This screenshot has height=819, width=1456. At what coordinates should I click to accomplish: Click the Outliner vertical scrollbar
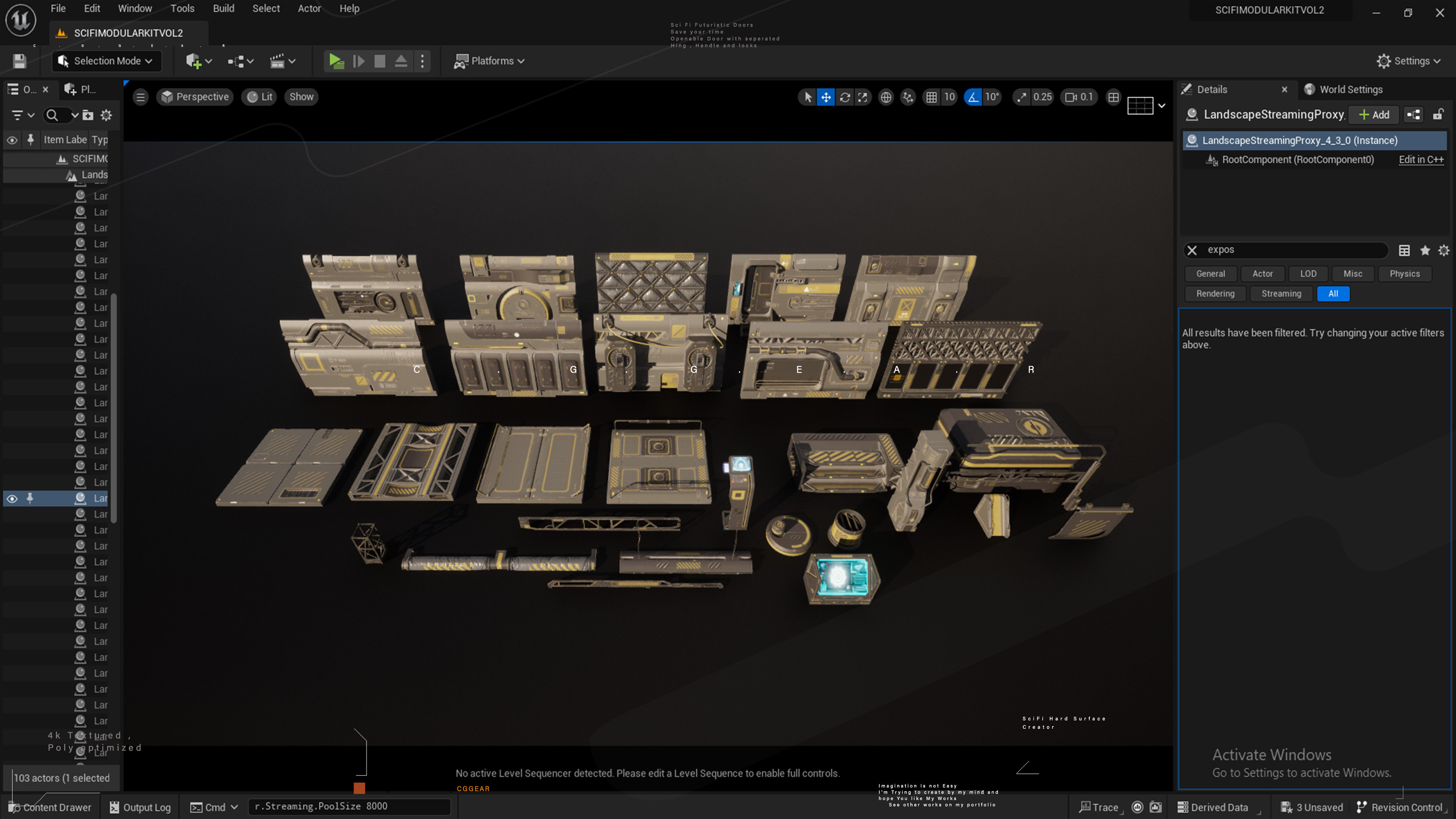pos(114,407)
